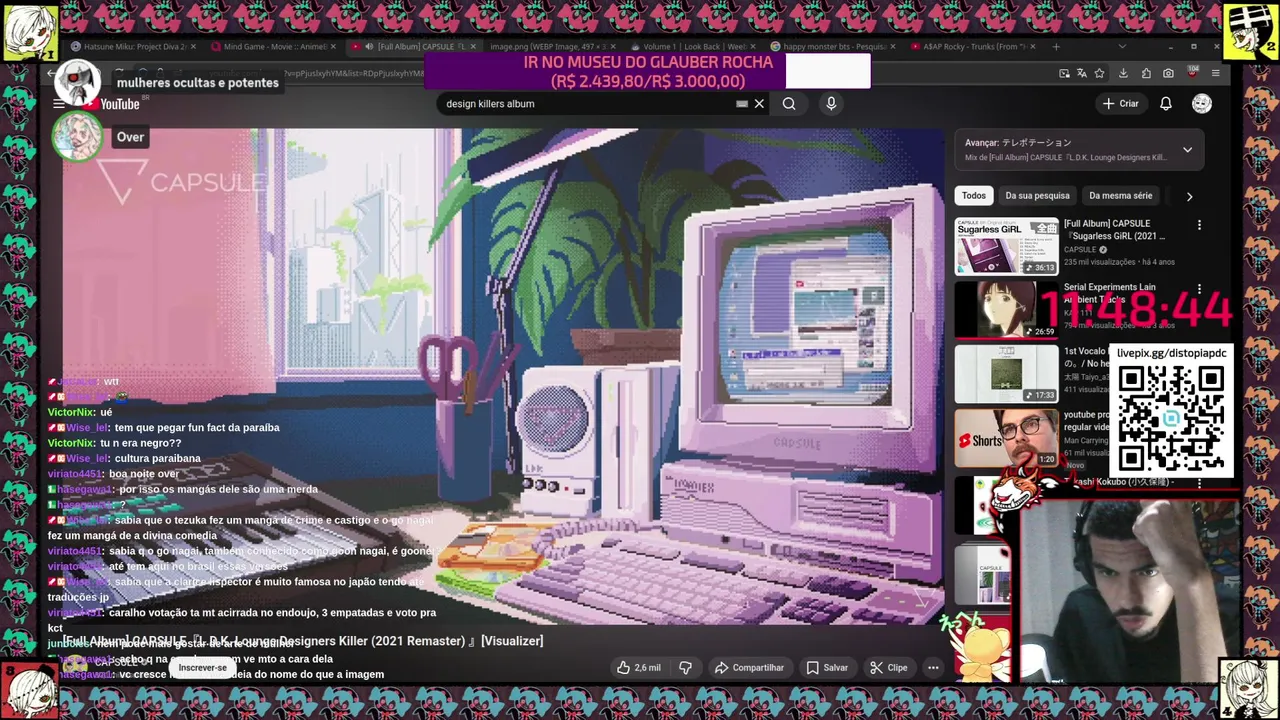Open the Shorts man thumbnail lasting 1:20

point(1006,438)
